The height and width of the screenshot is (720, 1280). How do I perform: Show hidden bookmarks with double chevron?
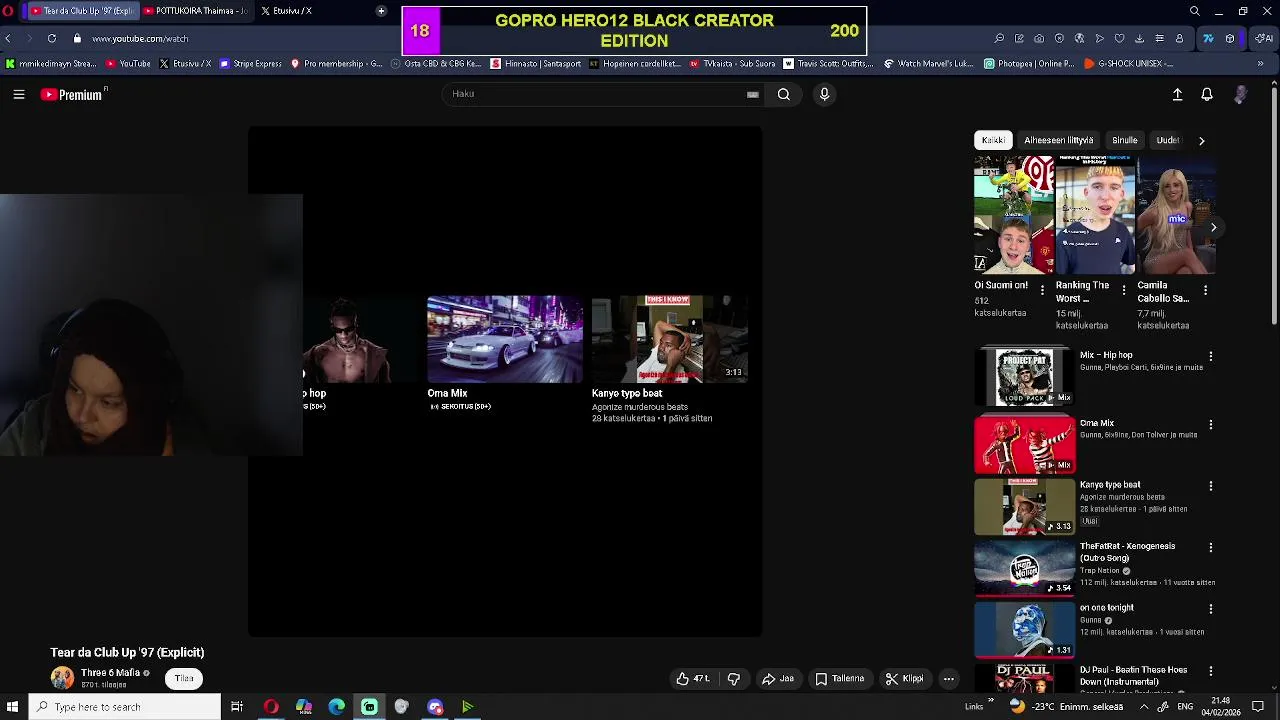click(x=1260, y=63)
